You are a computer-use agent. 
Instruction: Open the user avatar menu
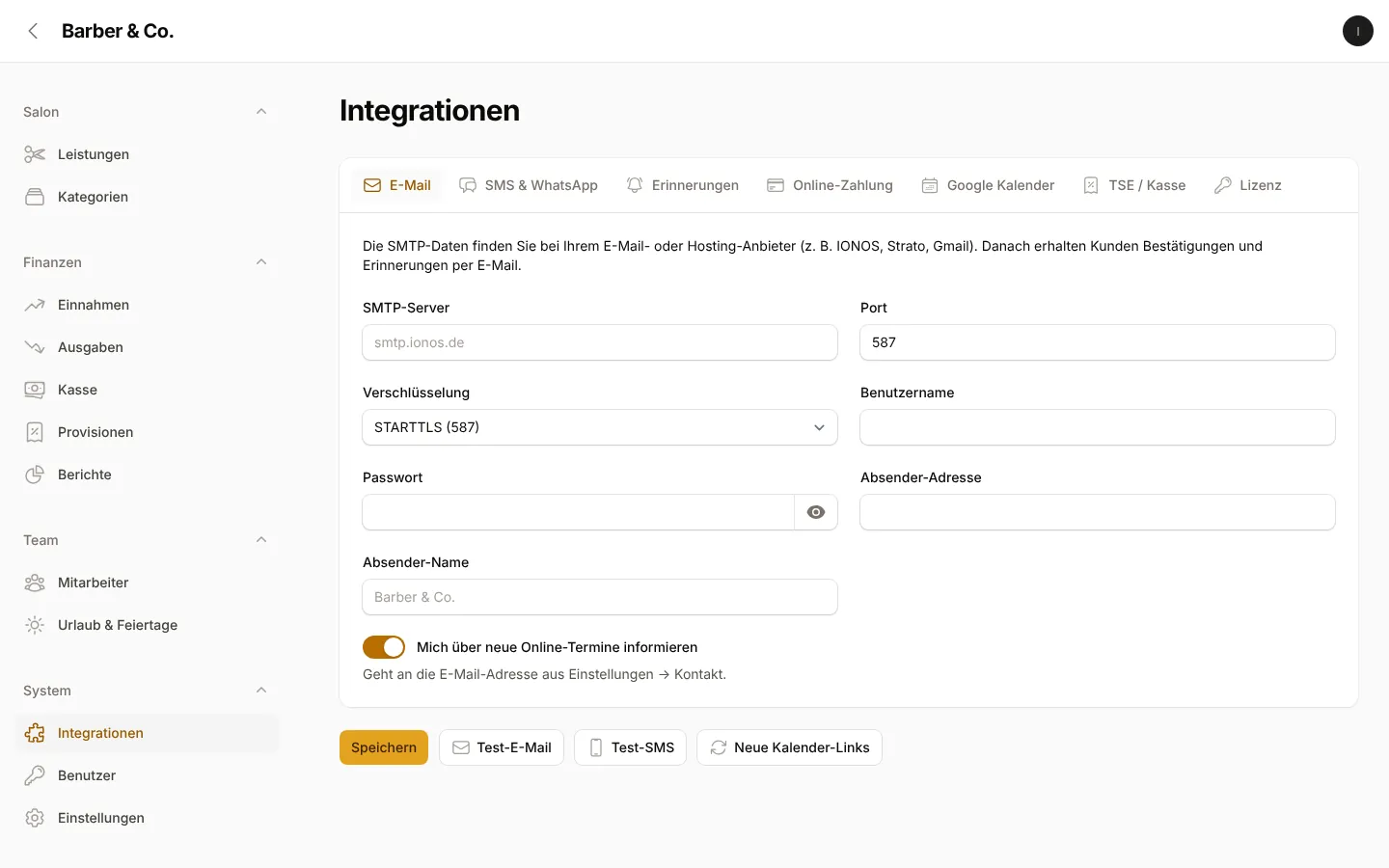(1357, 31)
